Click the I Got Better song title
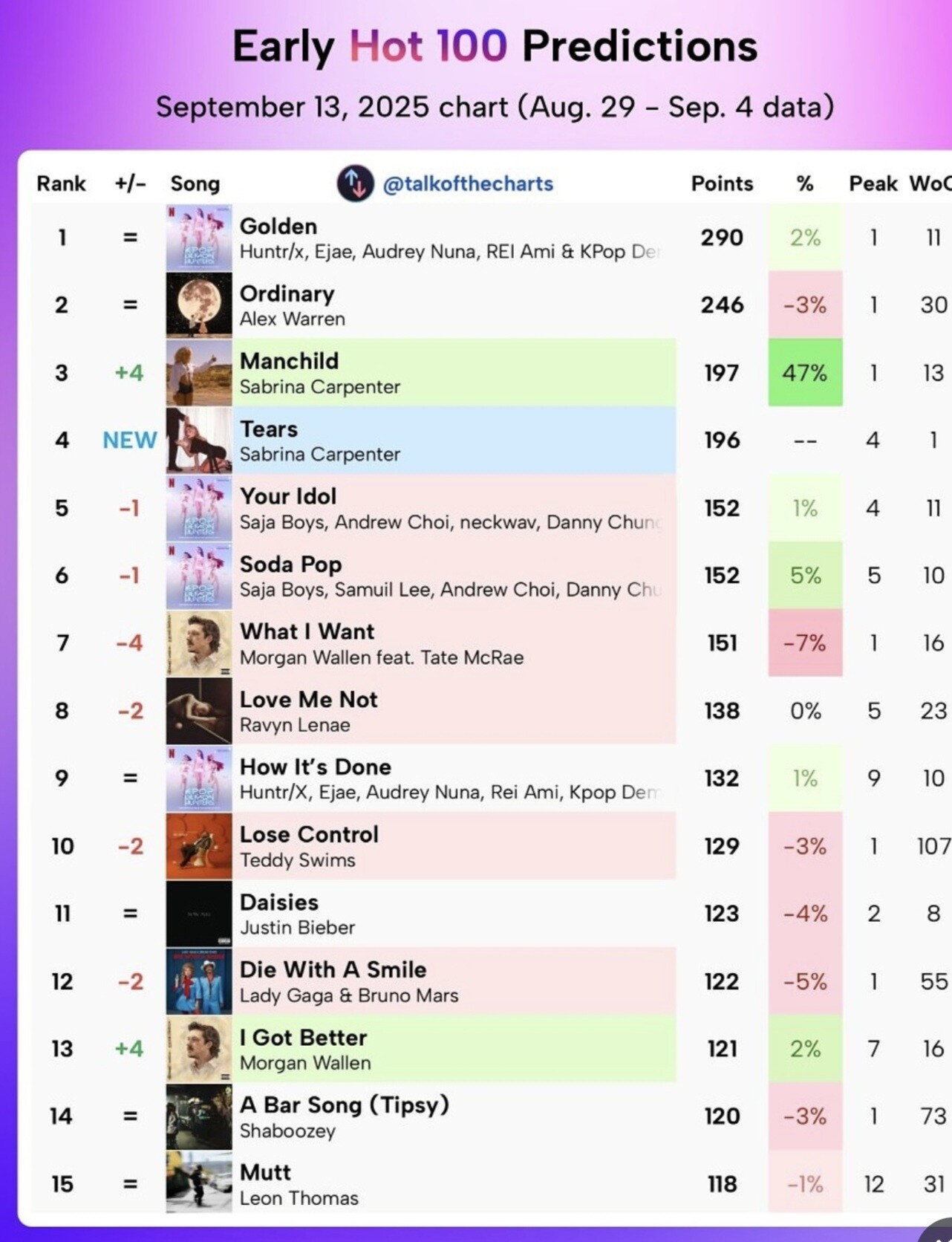This screenshot has height=1242, width=952. 303,1038
